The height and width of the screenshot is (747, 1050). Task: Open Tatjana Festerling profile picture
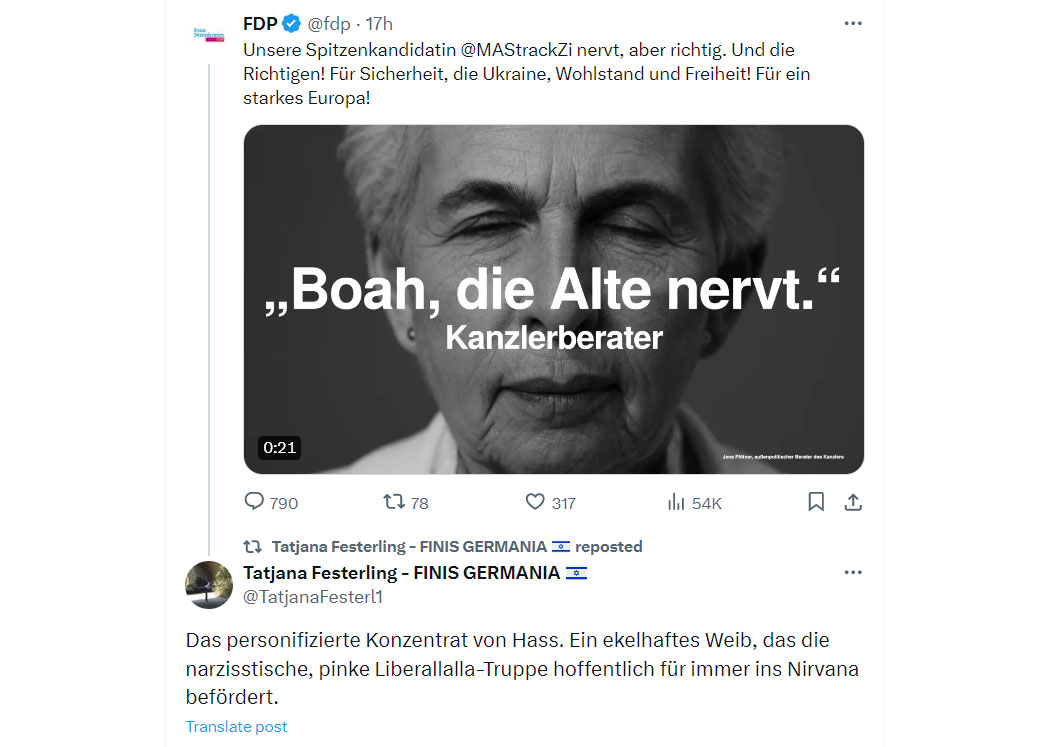point(209,585)
